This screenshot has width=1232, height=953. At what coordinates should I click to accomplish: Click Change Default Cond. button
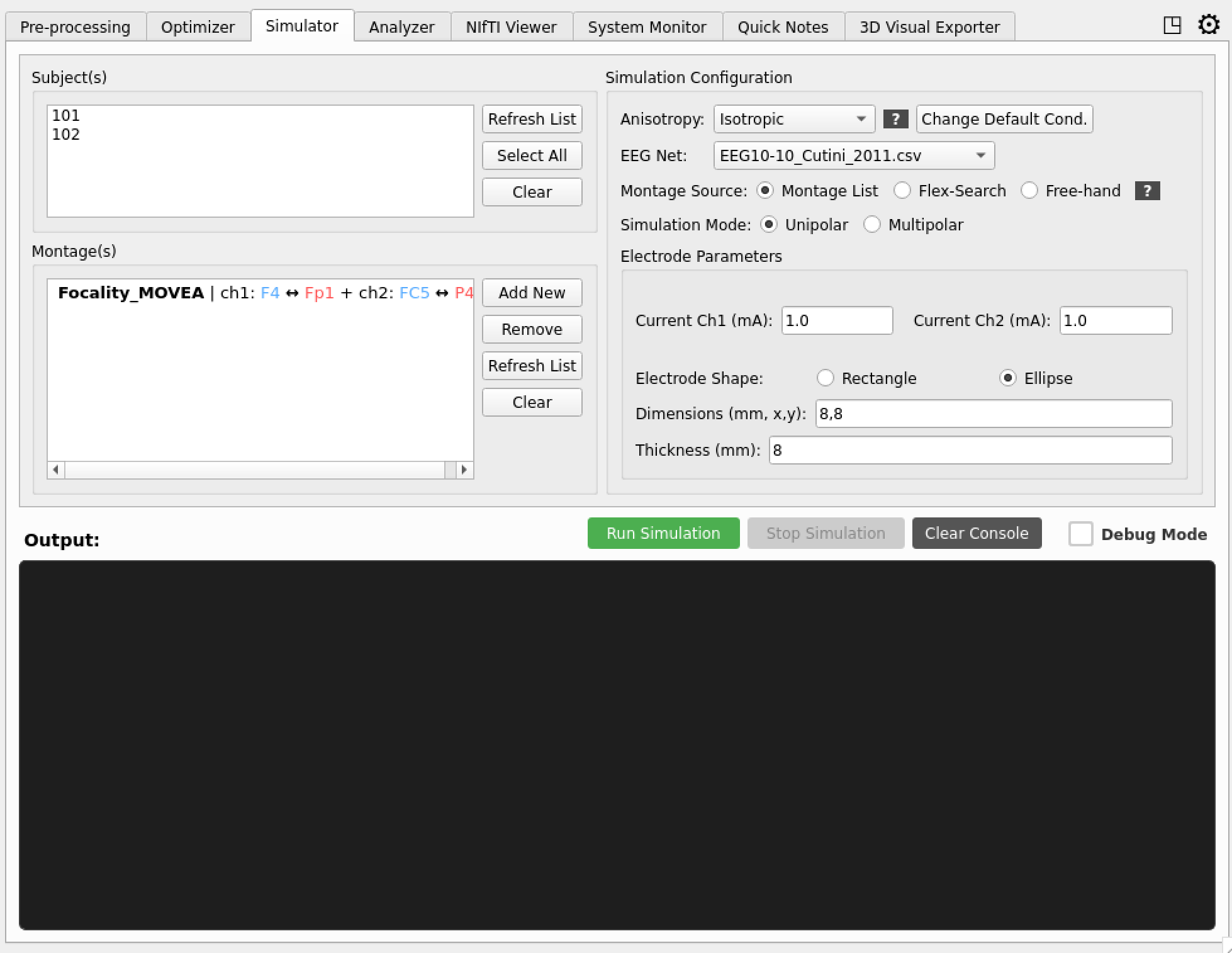[x=1004, y=118]
